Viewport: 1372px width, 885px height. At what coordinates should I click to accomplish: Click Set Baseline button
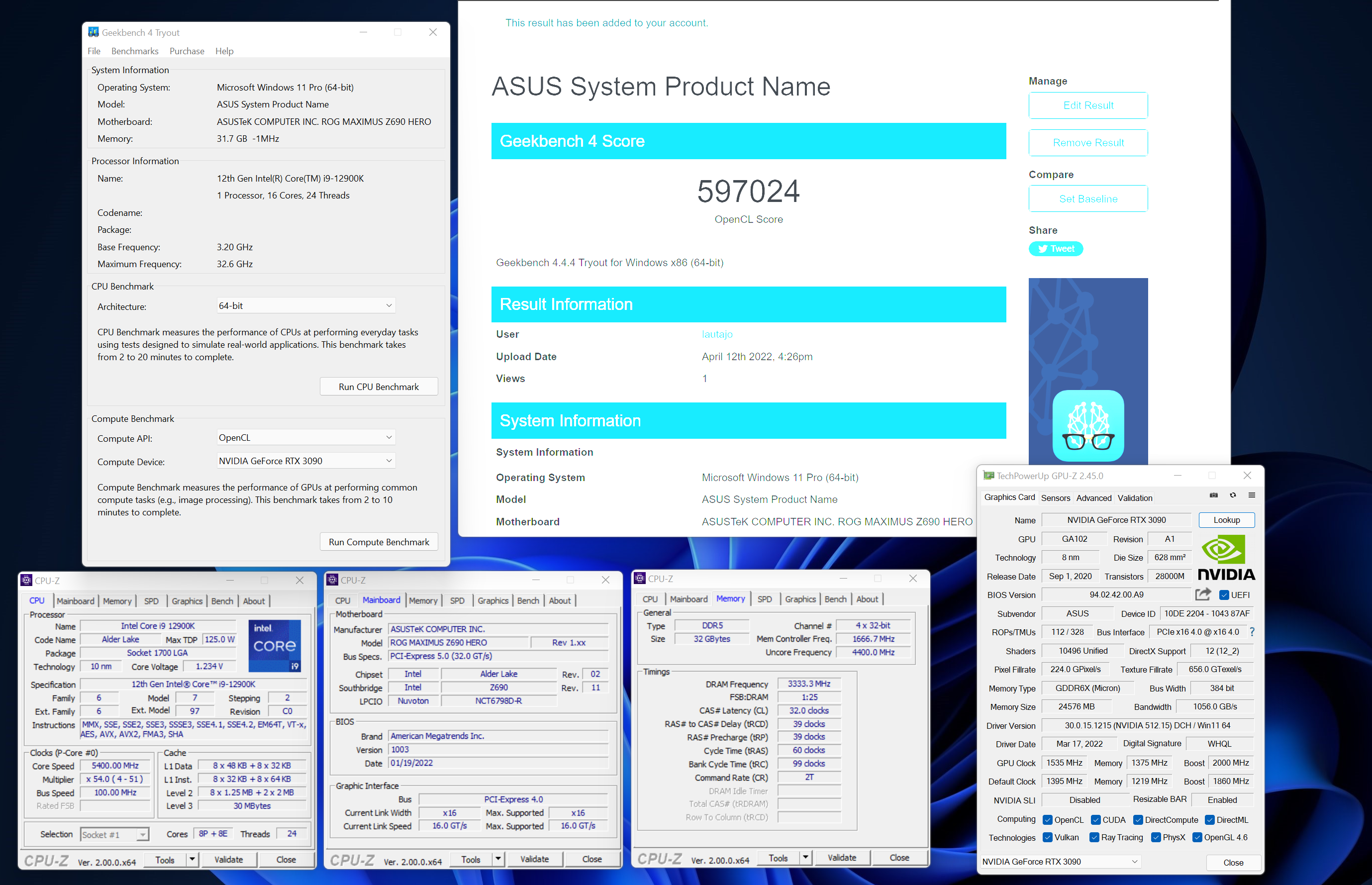click(1088, 199)
